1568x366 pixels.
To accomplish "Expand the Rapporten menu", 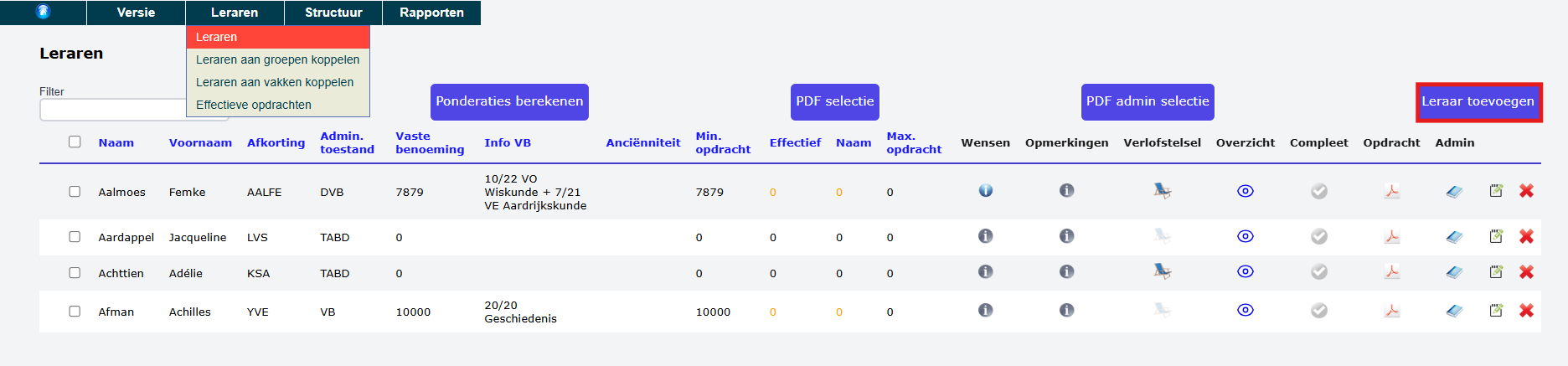I will tap(431, 13).
